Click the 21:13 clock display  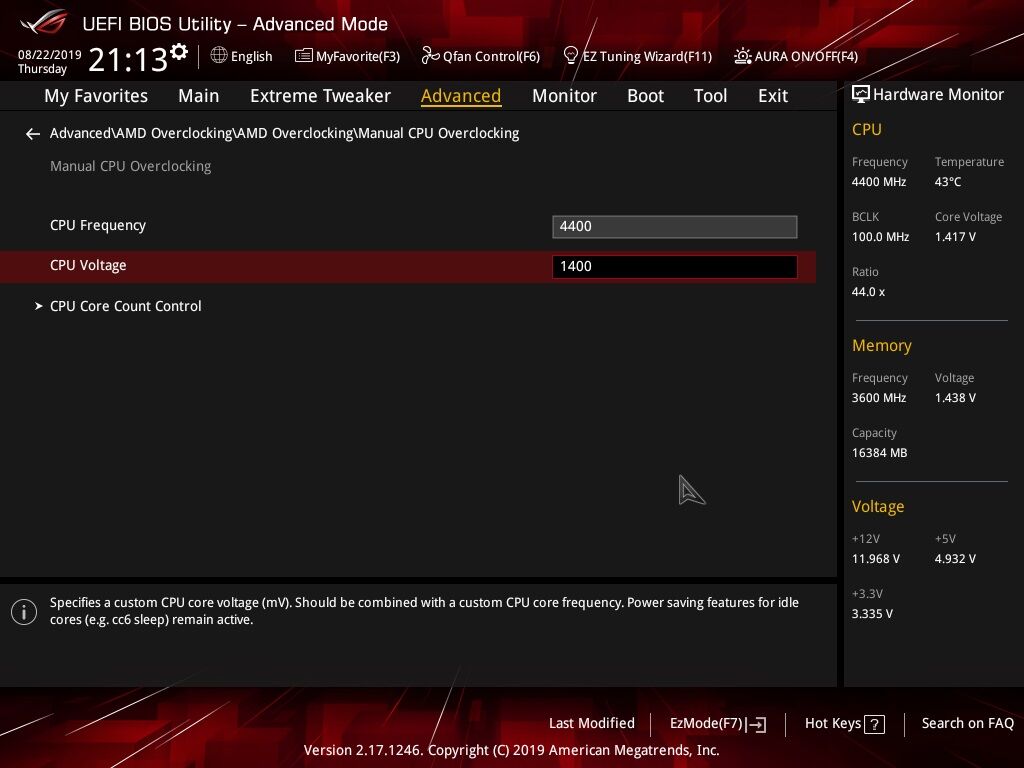click(128, 59)
